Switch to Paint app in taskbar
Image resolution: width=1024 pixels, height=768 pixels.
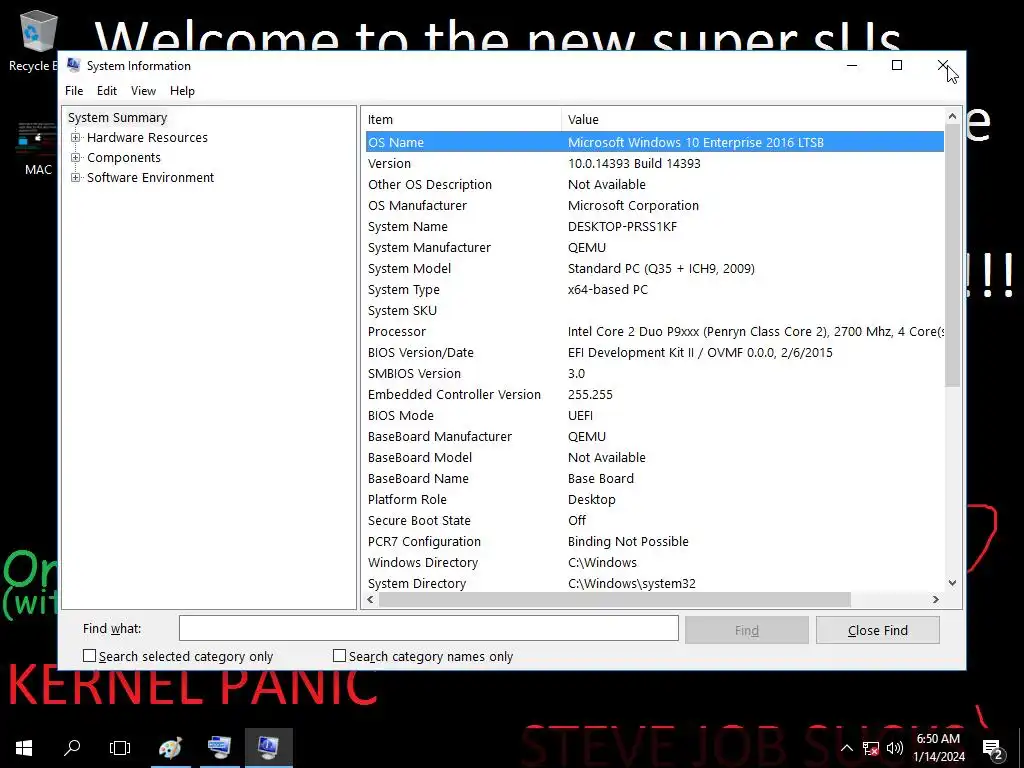(170, 747)
